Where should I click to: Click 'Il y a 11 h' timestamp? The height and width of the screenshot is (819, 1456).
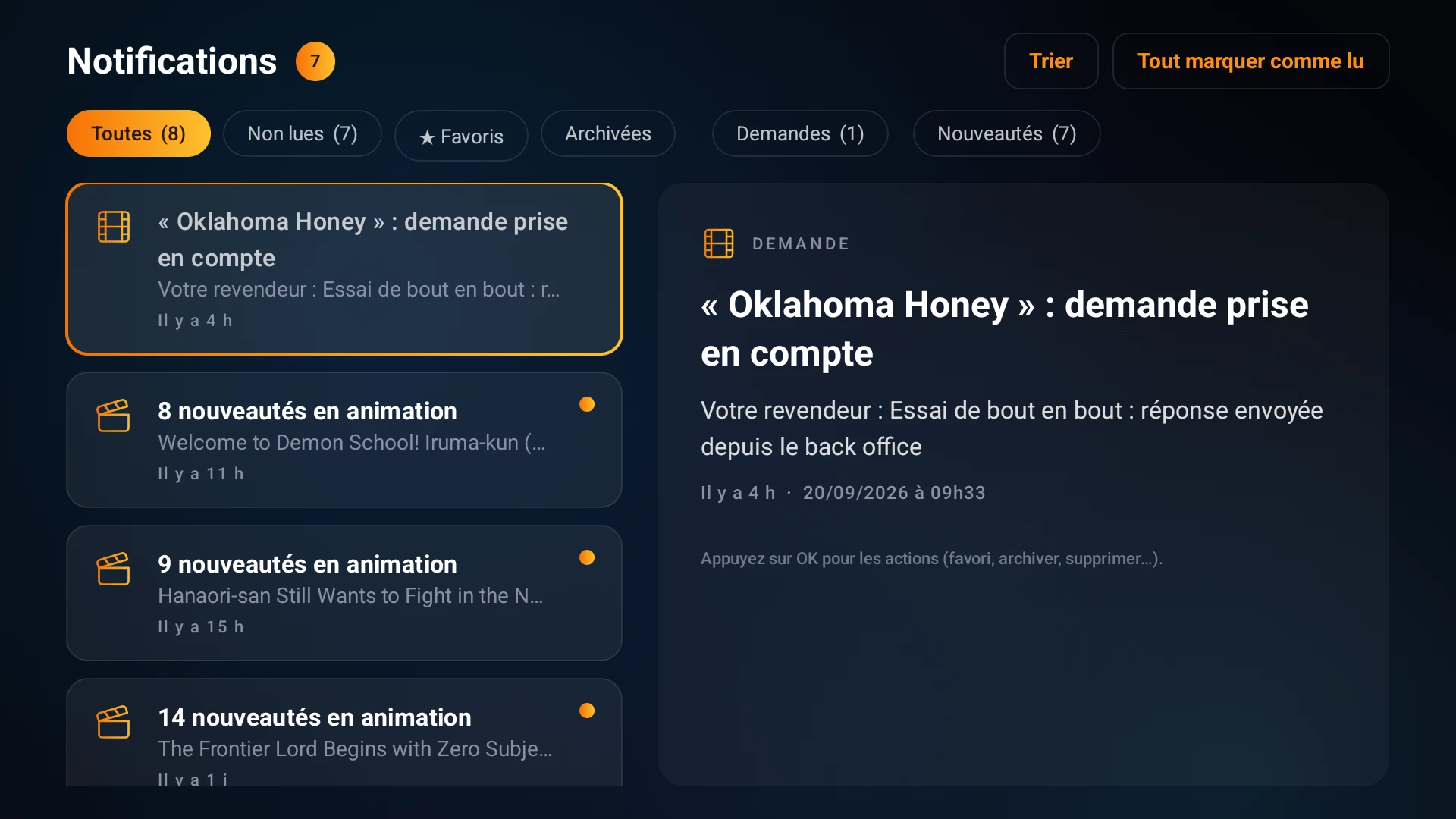pos(201,474)
